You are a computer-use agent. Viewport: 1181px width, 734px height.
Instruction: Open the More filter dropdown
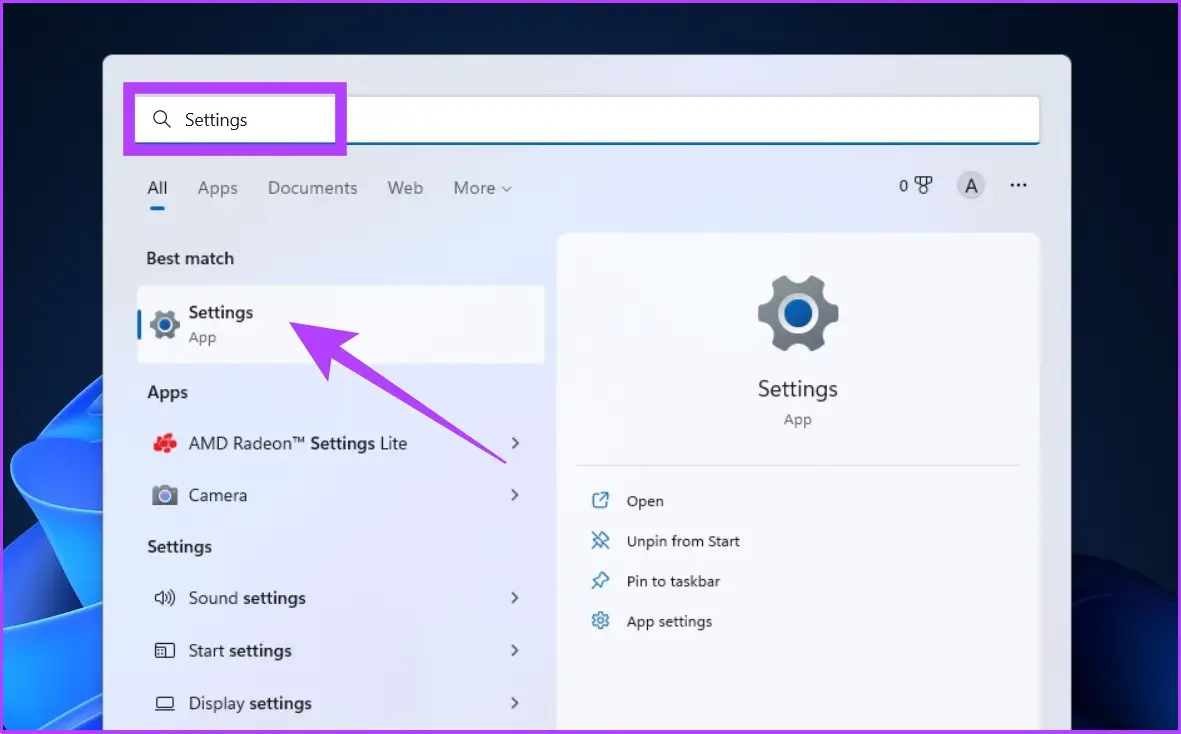point(482,188)
